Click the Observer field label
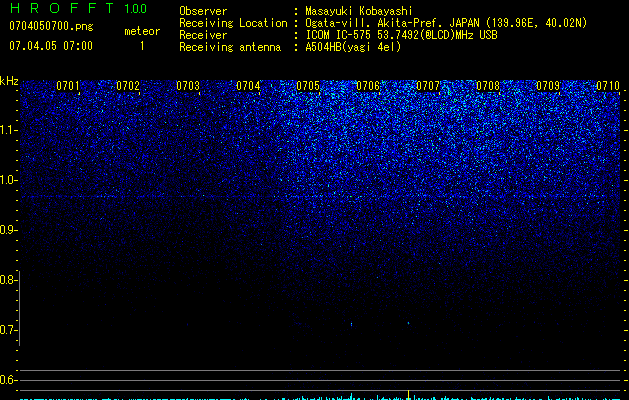 (203, 11)
